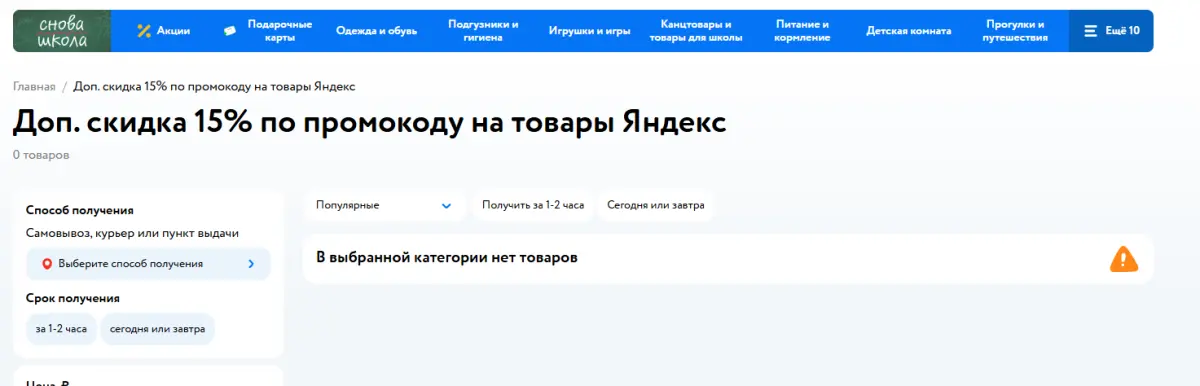Select Игрушки и игры category
Screen dimensions: 1200x386
coord(590,31)
